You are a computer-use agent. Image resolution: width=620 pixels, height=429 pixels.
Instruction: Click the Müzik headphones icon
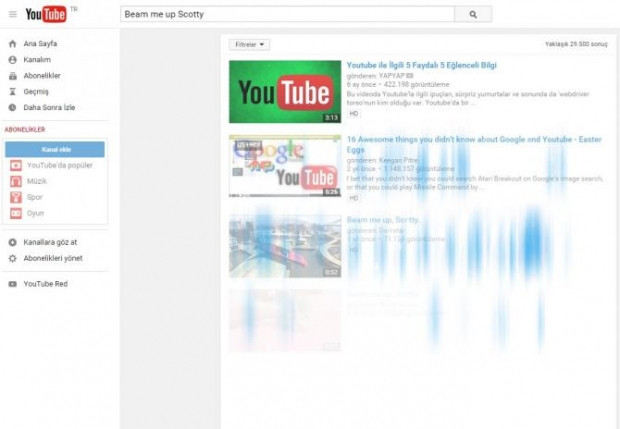(x=16, y=181)
